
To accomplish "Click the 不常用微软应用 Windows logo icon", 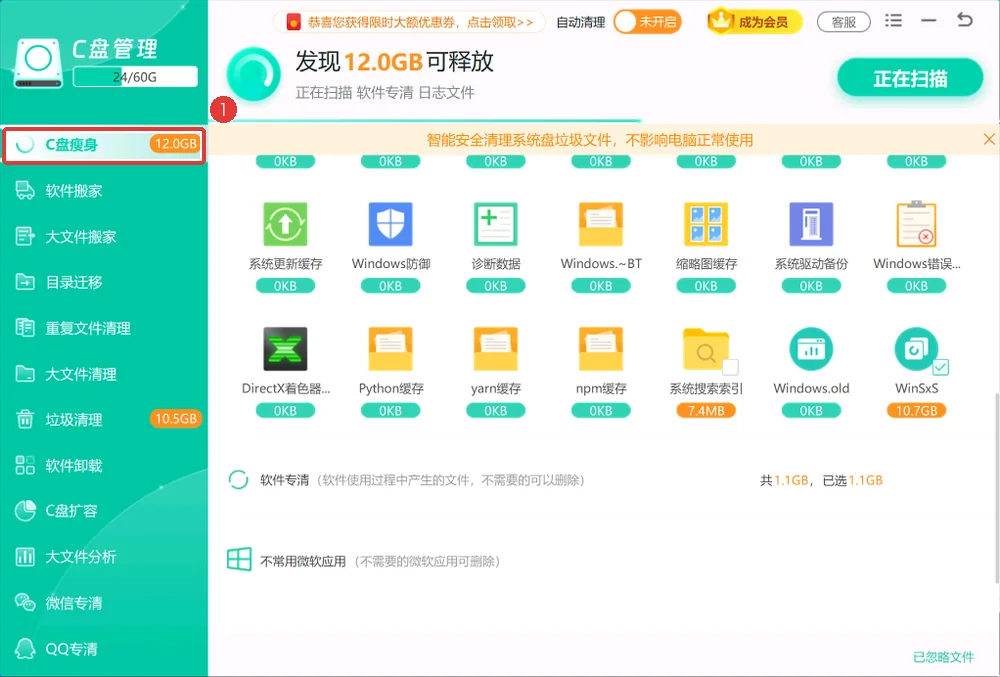I will (239, 560).
